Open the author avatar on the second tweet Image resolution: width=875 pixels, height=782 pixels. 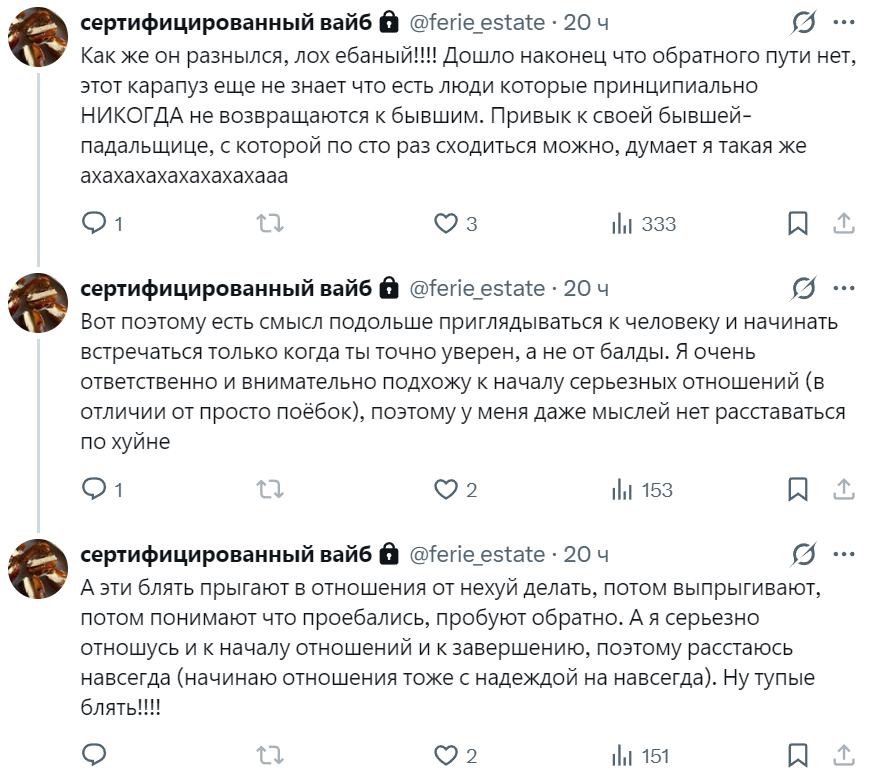tap(38, 301)
